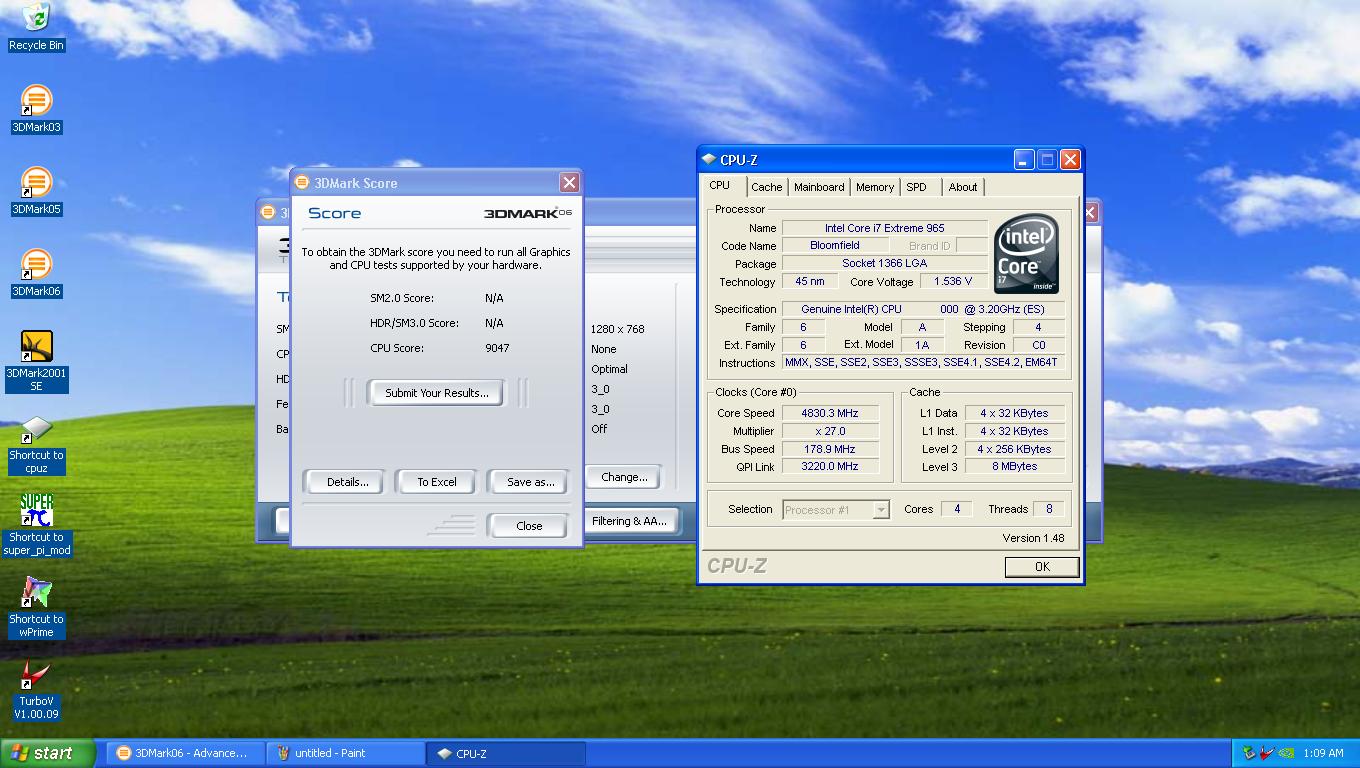Click the first green system tray icon
The height and width of the screenshot is (768, 1360).
click(1249, 753)
